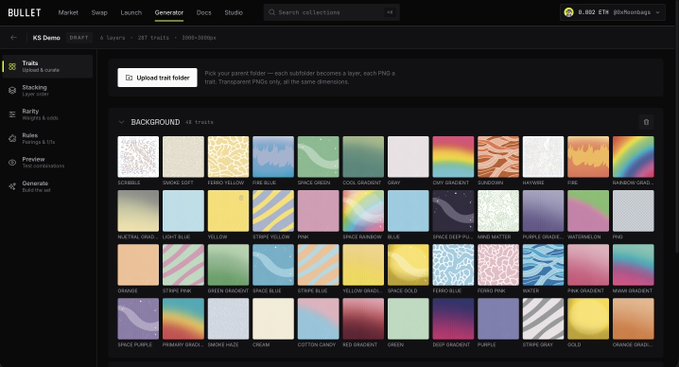Select the HAYWIRE trait thumbnail
Image resolution: width=679 pixels, height=367 pixels.
pyautogui.click(x=543, y=157)
